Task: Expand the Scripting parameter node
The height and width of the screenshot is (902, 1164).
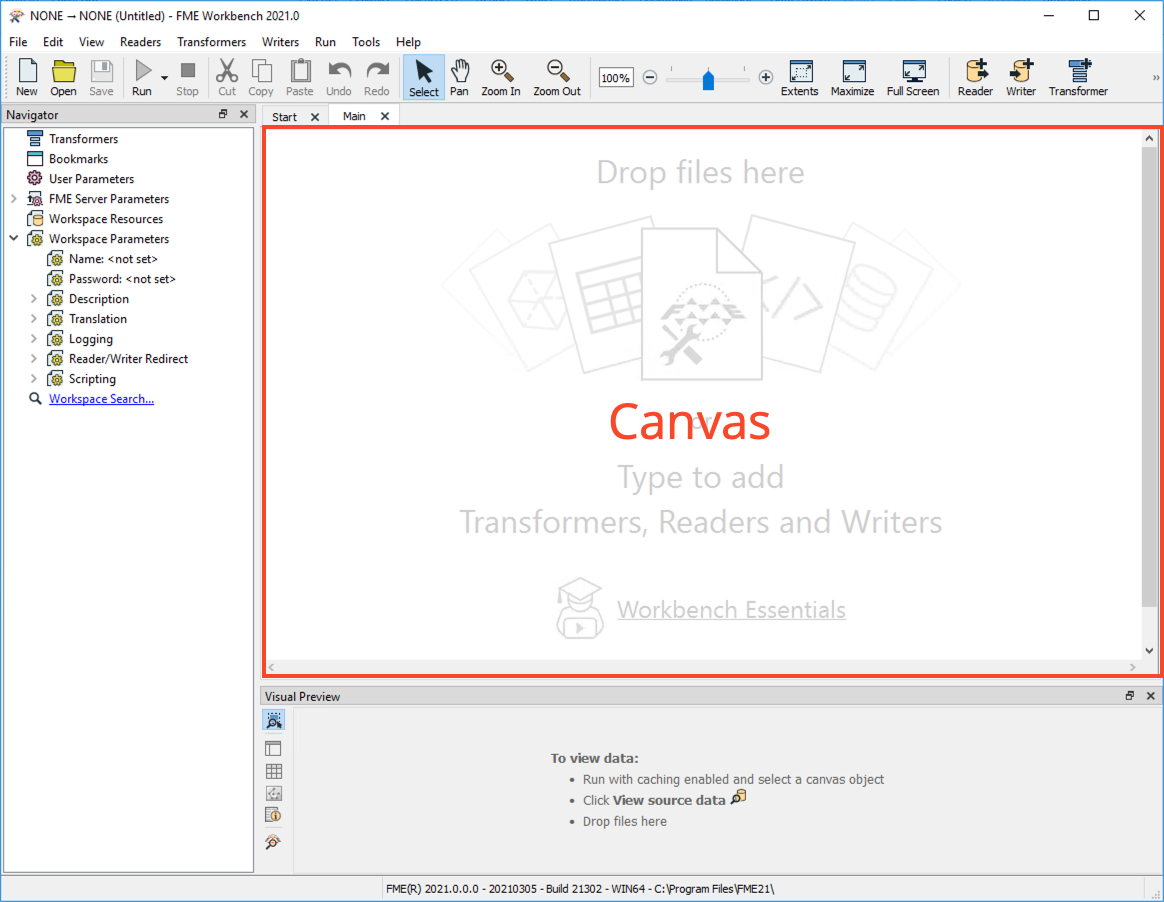Action: (33, 379)
